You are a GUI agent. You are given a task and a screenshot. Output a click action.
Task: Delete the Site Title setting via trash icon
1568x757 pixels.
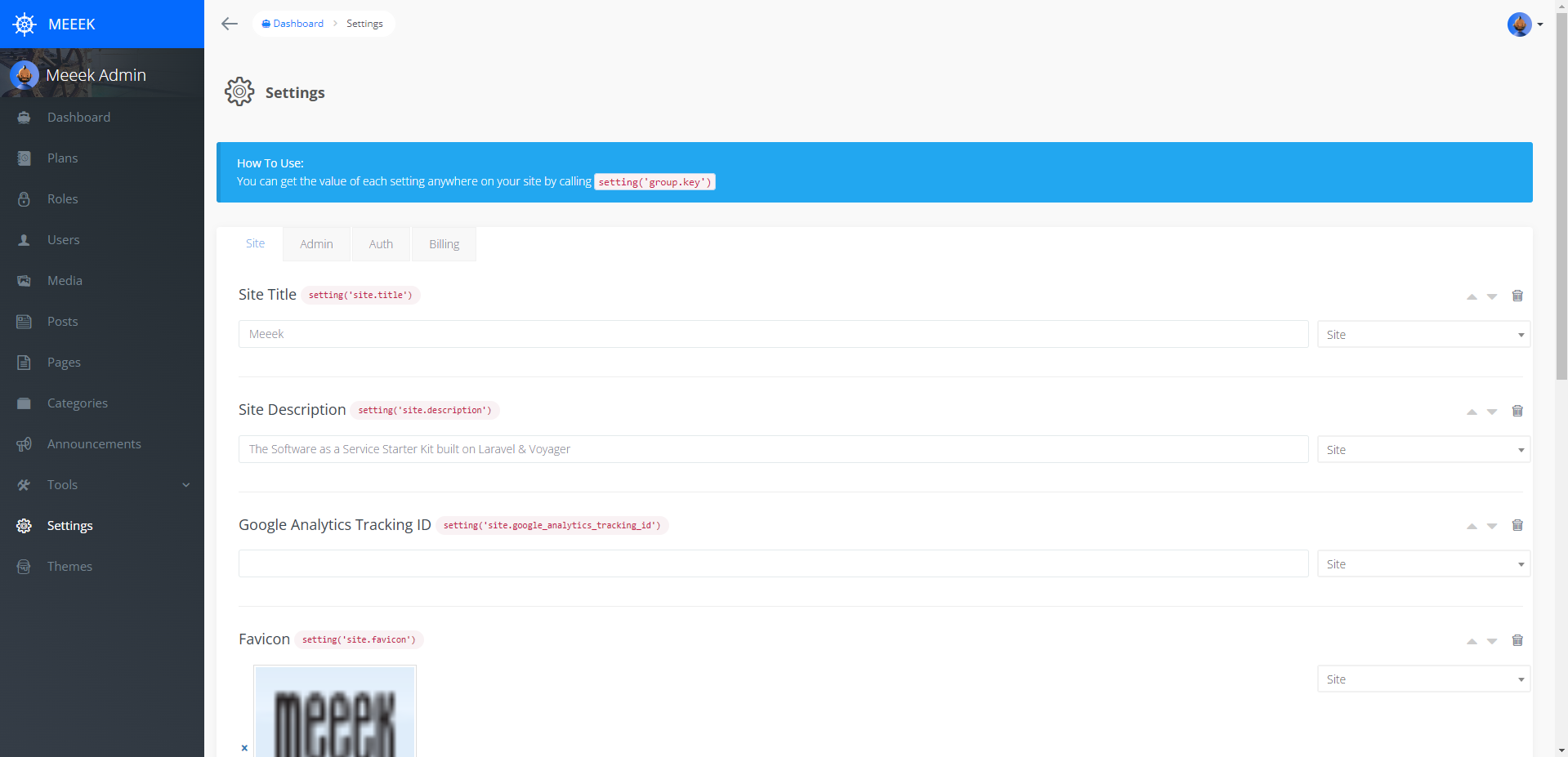1517,296
